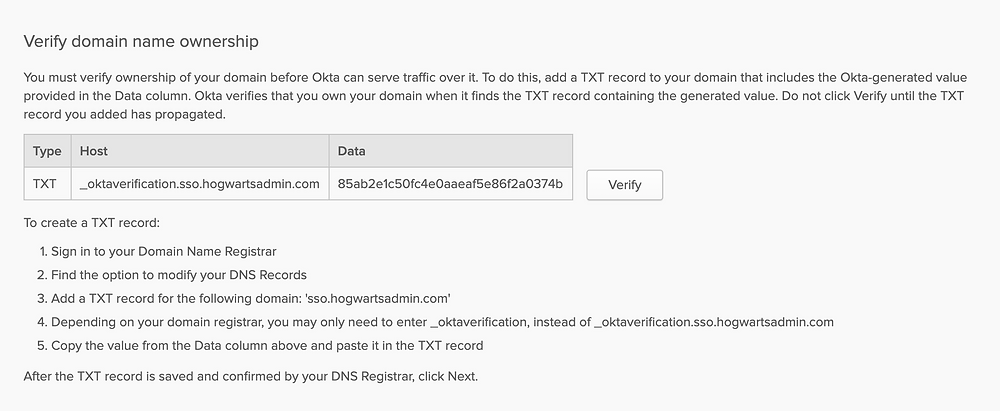Click the intro paragraph about verifying ownership
The image size is (1000, 411).
pos(495,98)
